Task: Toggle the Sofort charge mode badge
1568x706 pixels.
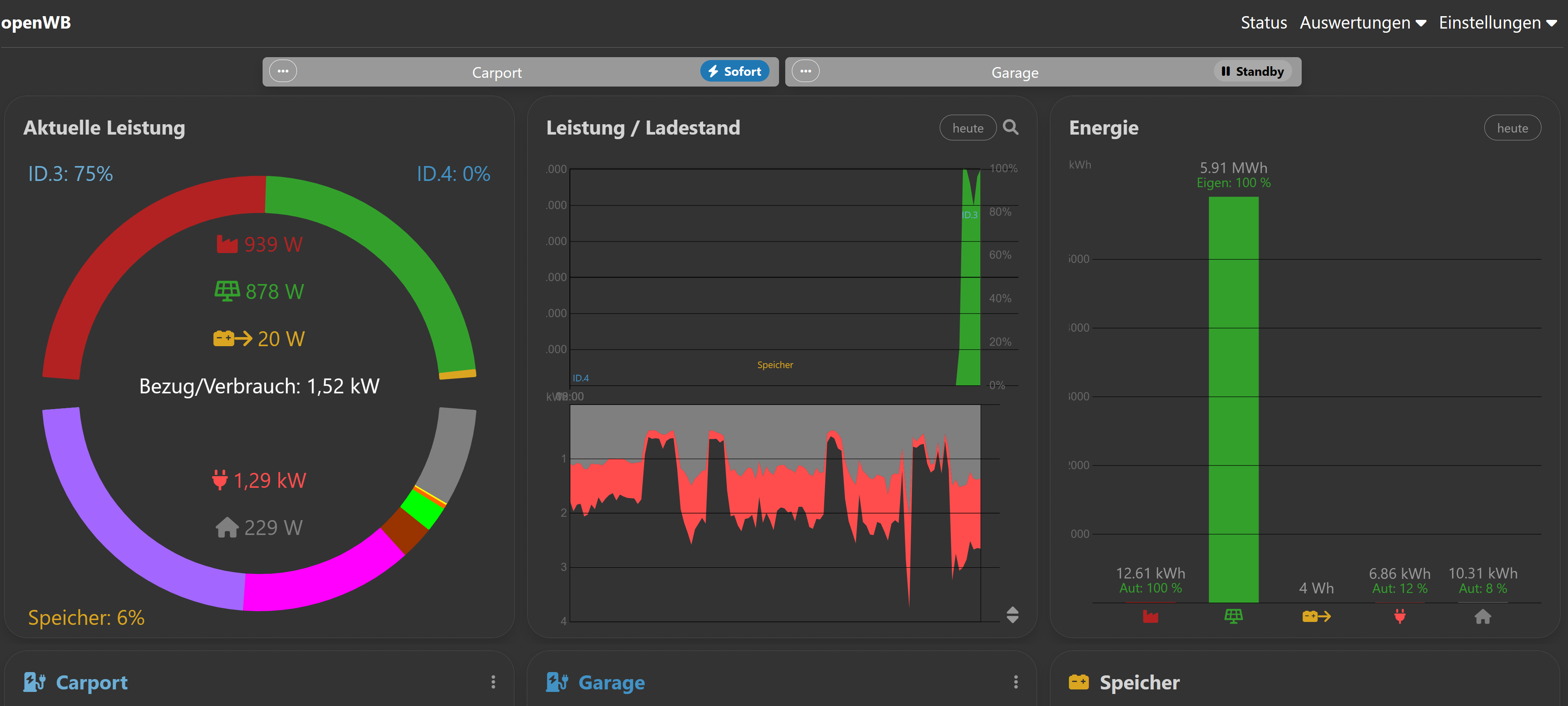Action: click(735, 71)
